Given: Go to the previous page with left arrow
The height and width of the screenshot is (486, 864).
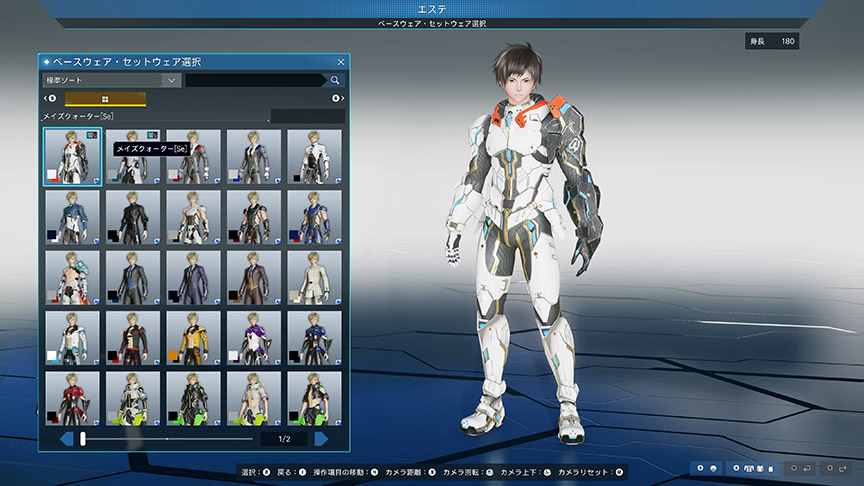Looking at the screenshot, I should [x=67, y=439].
